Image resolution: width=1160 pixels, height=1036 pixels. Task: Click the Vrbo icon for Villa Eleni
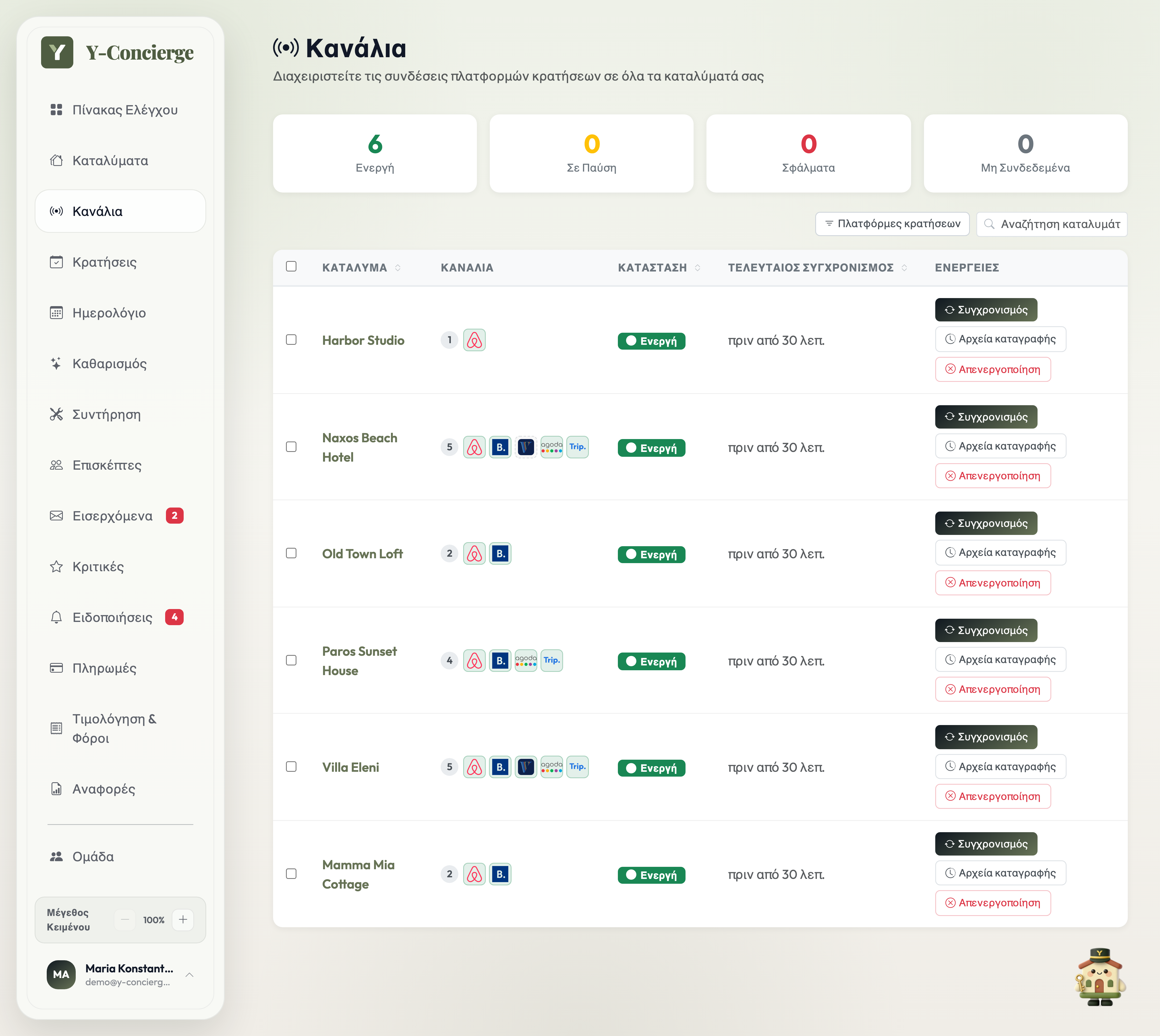click(525, 767)
